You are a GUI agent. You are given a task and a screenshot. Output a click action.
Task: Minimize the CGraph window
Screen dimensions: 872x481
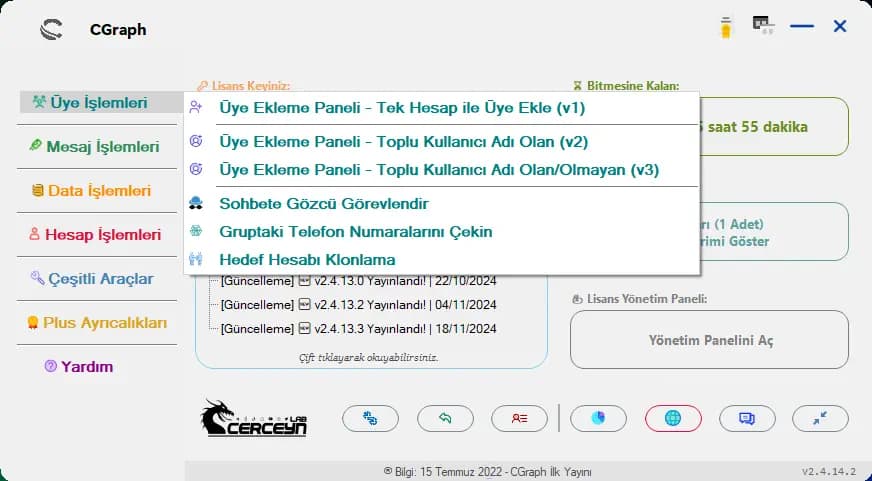tap(802, 26)
